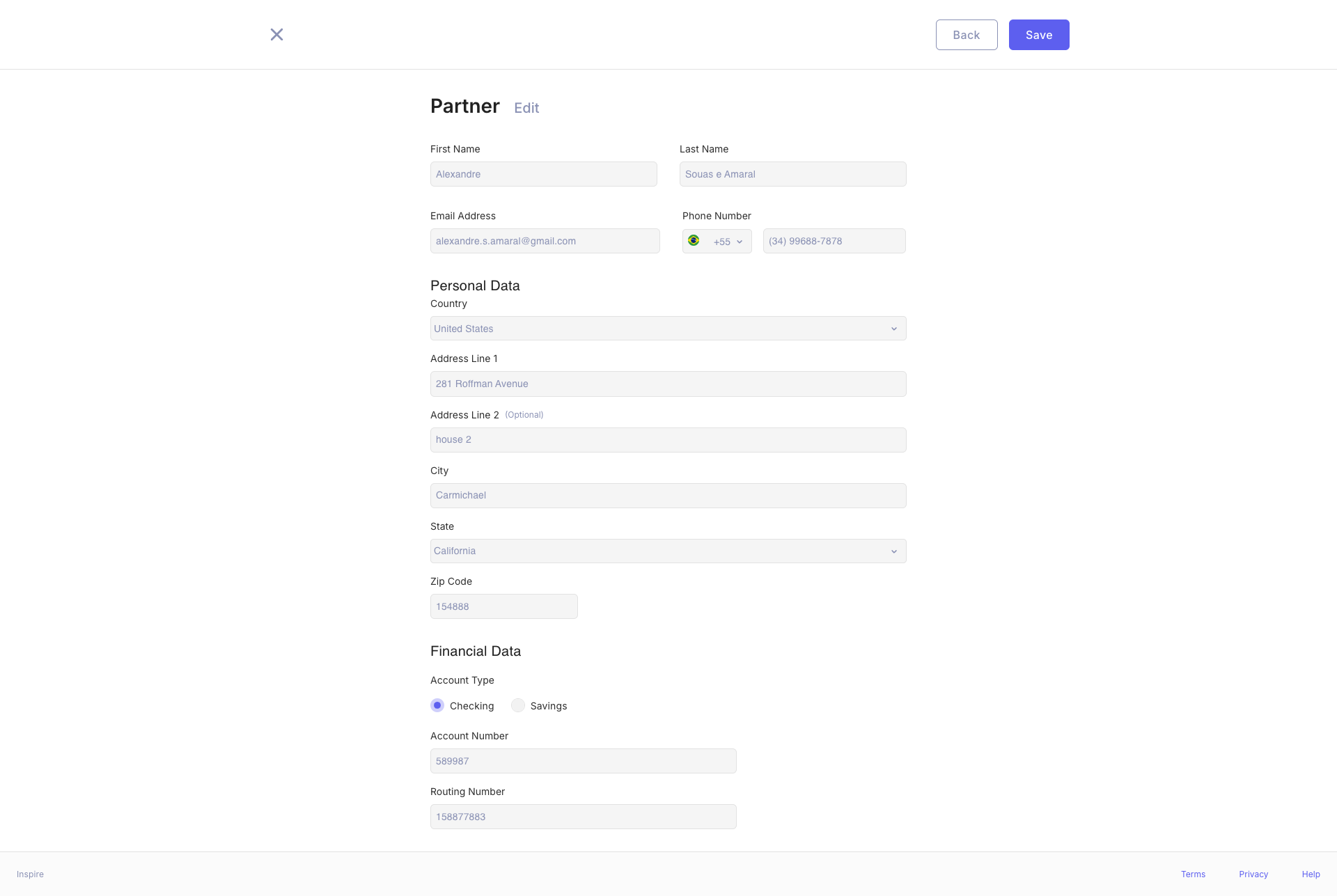The height and width of the screenshot is (896, 1337).
Task: Click the Brazil flag icon
Action: coord(694,240)
